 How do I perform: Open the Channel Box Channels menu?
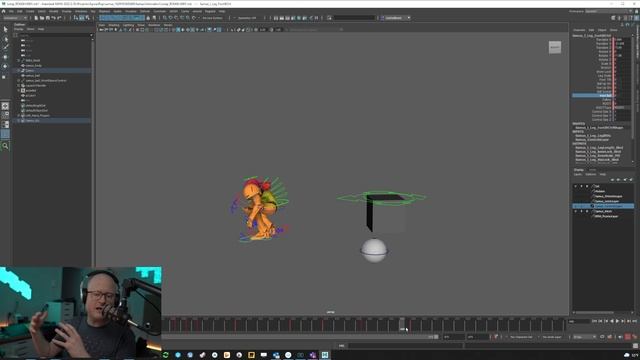pyautogui.click(x=579, y=30)
